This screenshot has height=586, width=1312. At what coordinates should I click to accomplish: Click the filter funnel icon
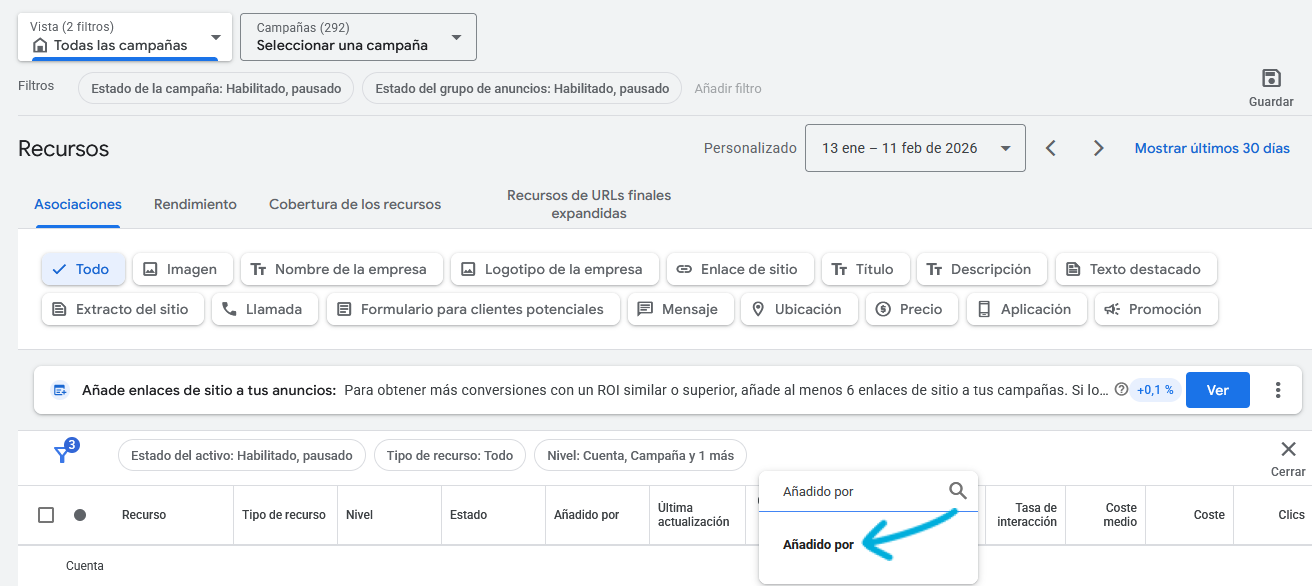[63, 454]
